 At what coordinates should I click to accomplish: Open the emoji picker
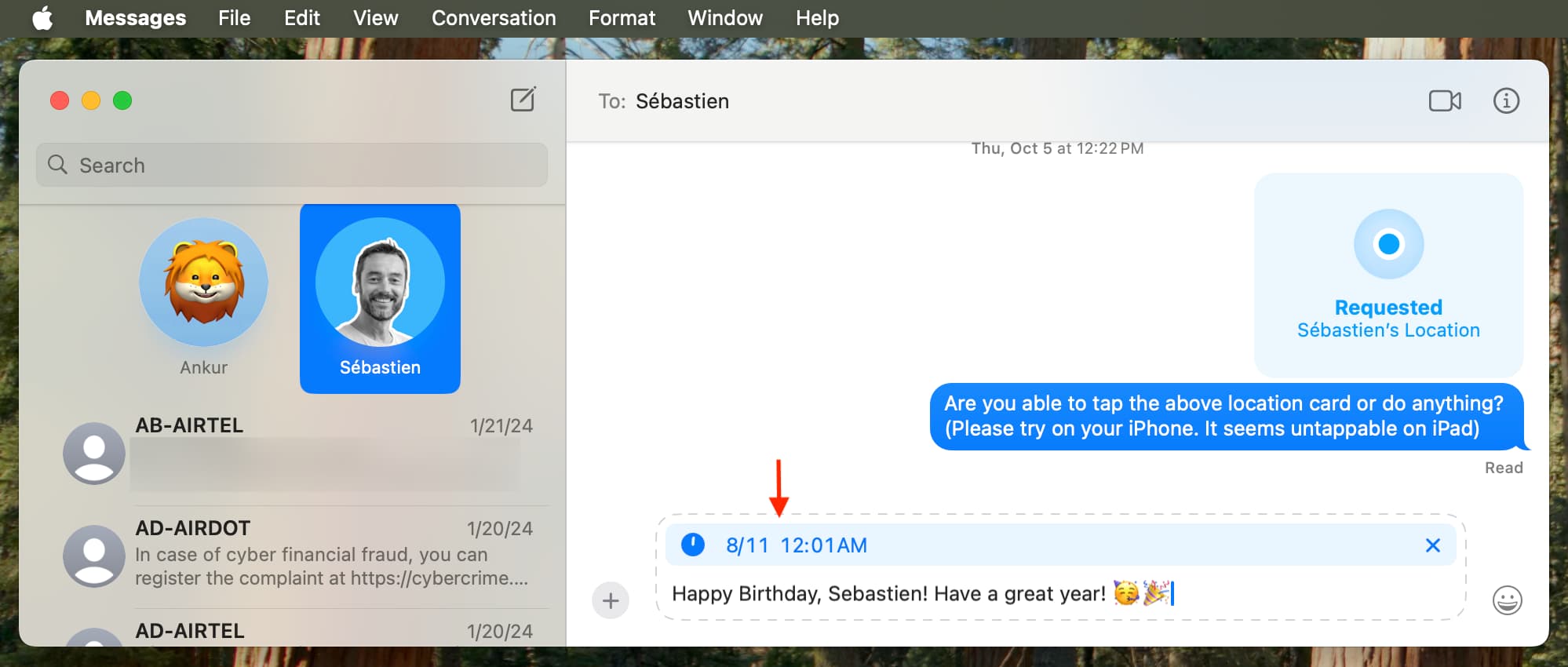pos(1506,600)
